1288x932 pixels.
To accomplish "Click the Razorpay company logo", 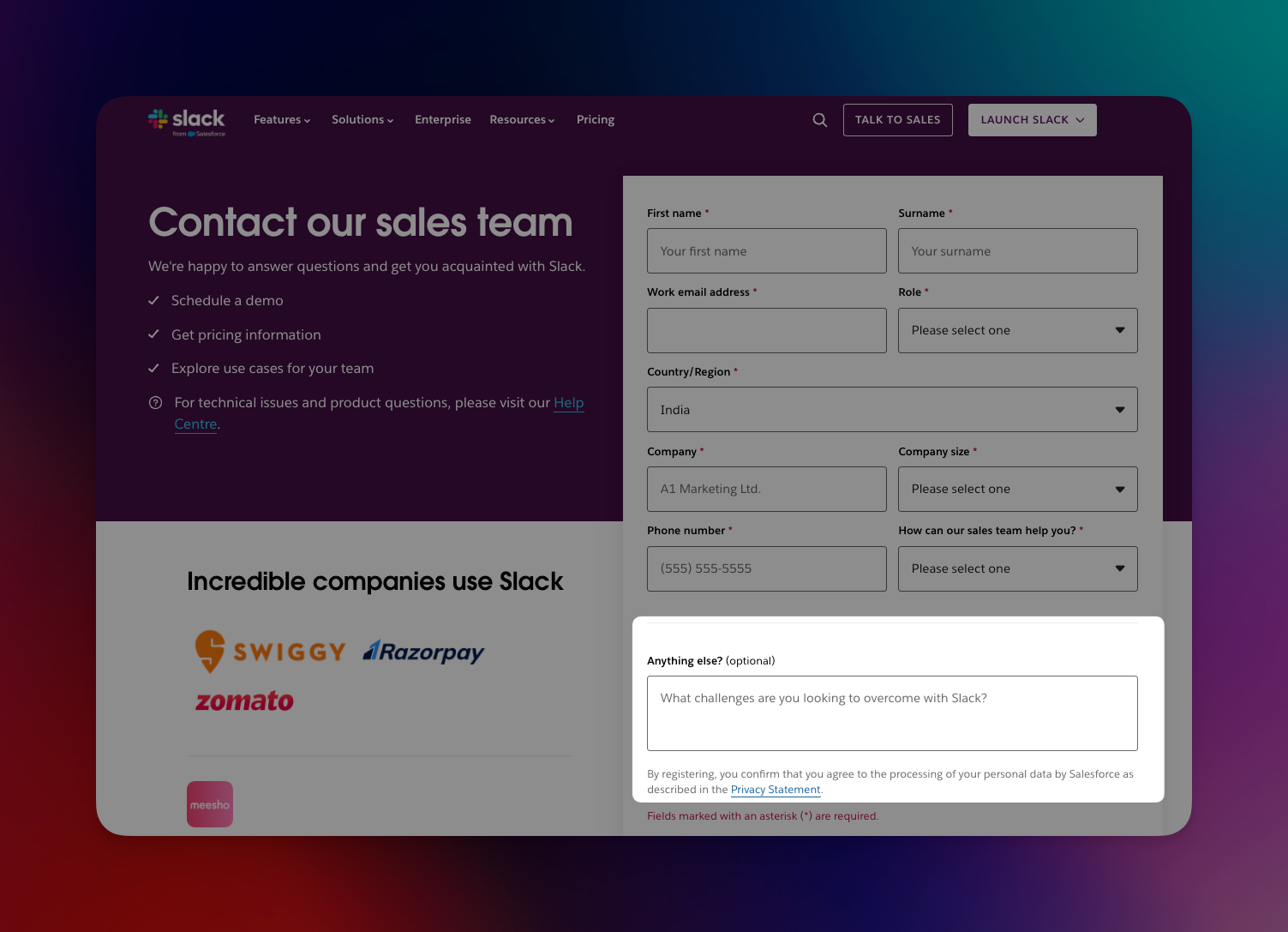I will coord(423,652).
